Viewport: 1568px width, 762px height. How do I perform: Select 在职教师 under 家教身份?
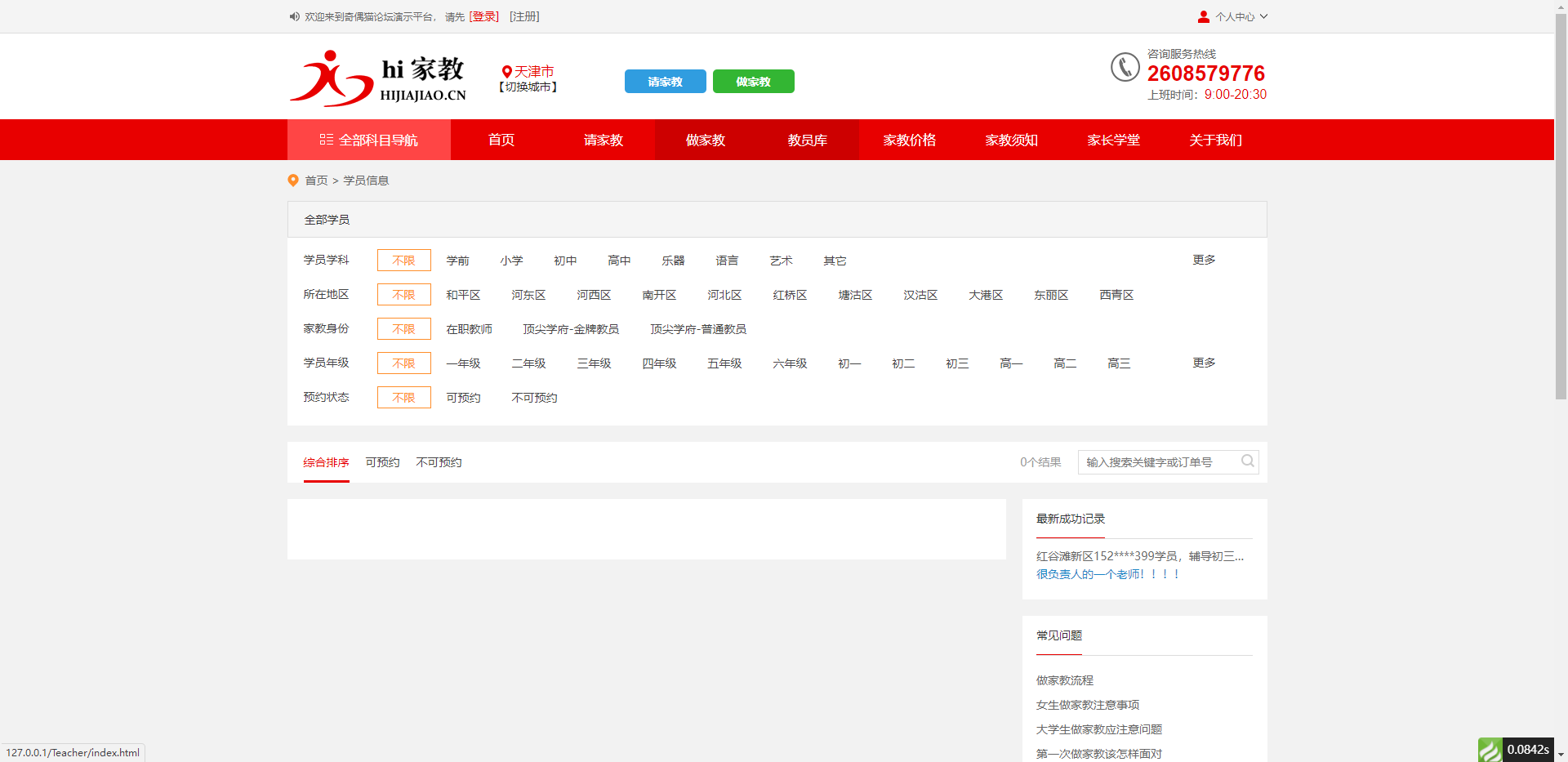tap(469, 328)
